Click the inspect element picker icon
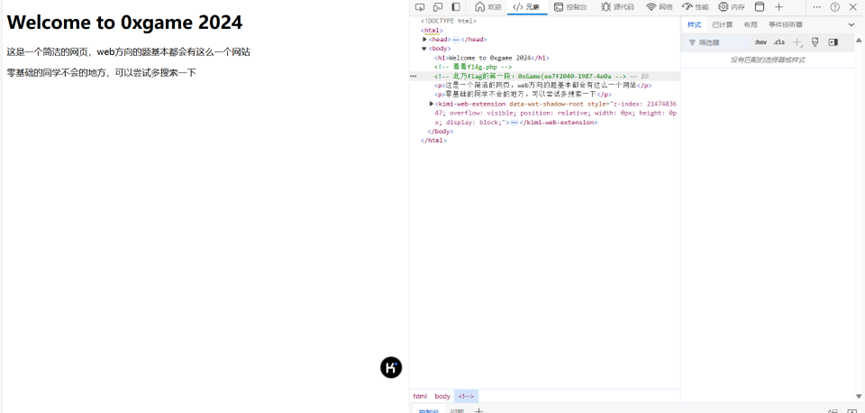Viewport: 865px width, 413px height. pyautogui.click(x=421, y=7)
